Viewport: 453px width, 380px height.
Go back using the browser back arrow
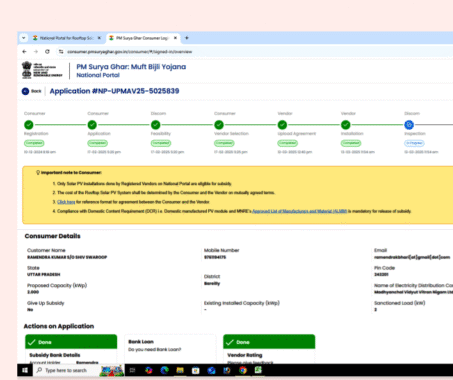tap(24, 52)
